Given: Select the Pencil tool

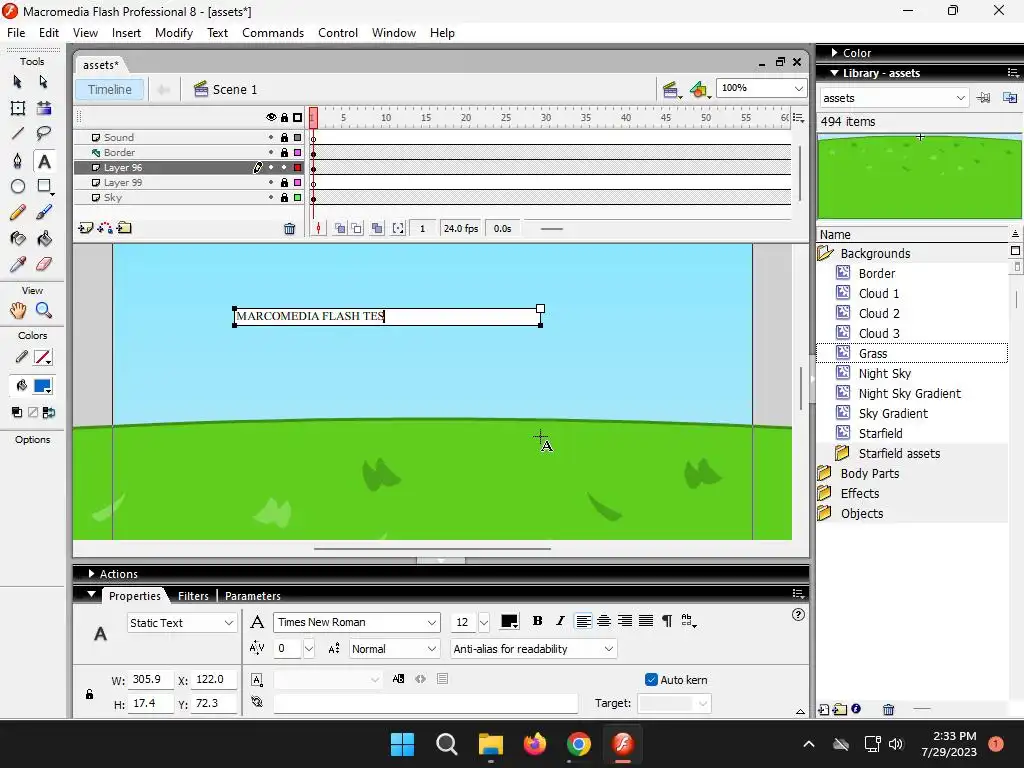Looking at the screenshot, I should pyautogui.click(x=18, y=212).
